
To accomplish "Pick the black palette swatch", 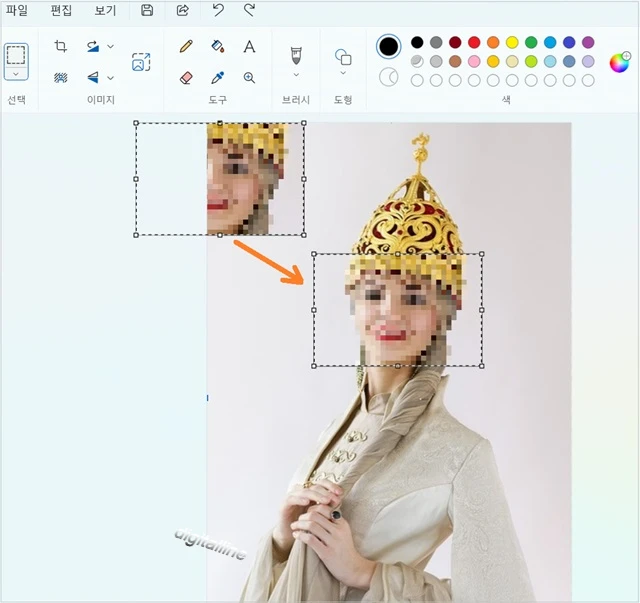I will tap(417, 42).
